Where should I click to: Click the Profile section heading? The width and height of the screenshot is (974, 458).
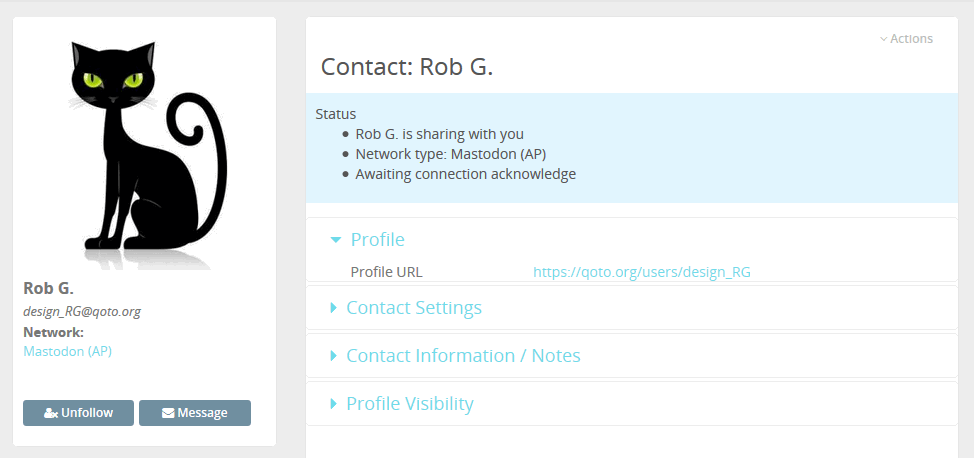377,240
